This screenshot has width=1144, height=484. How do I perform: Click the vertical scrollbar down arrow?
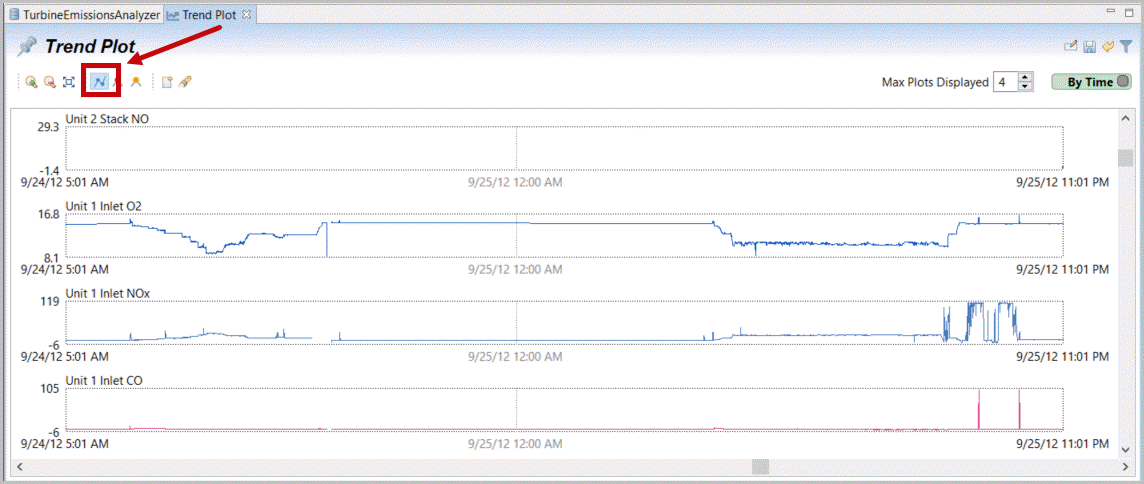pyautogui.click(x=1126, y=450)
